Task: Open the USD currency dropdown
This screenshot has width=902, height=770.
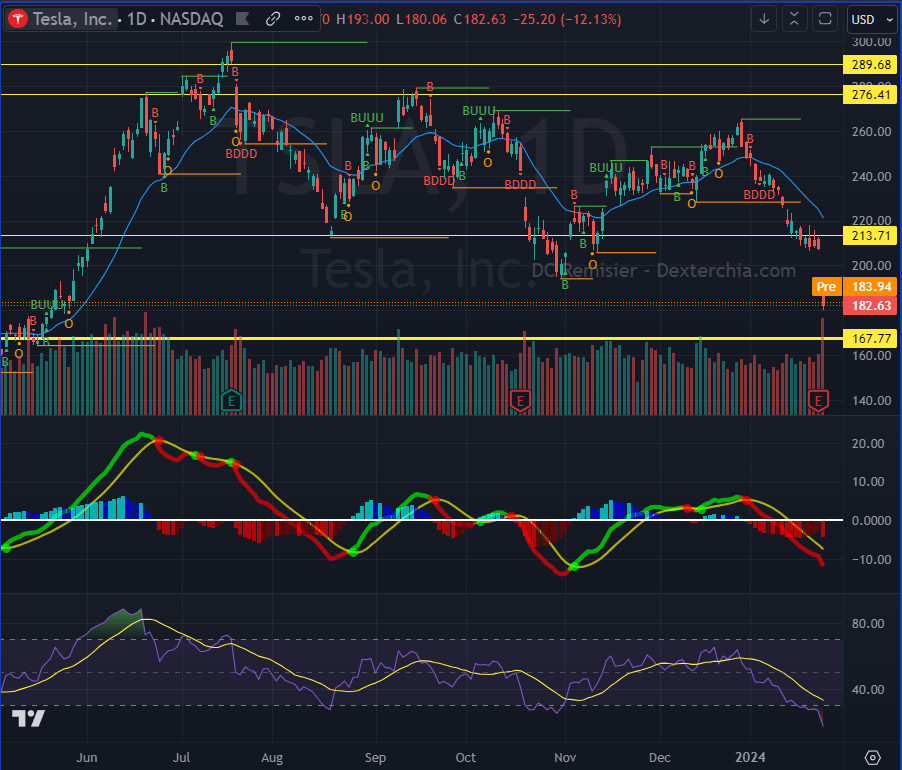Action: point(872,20)
